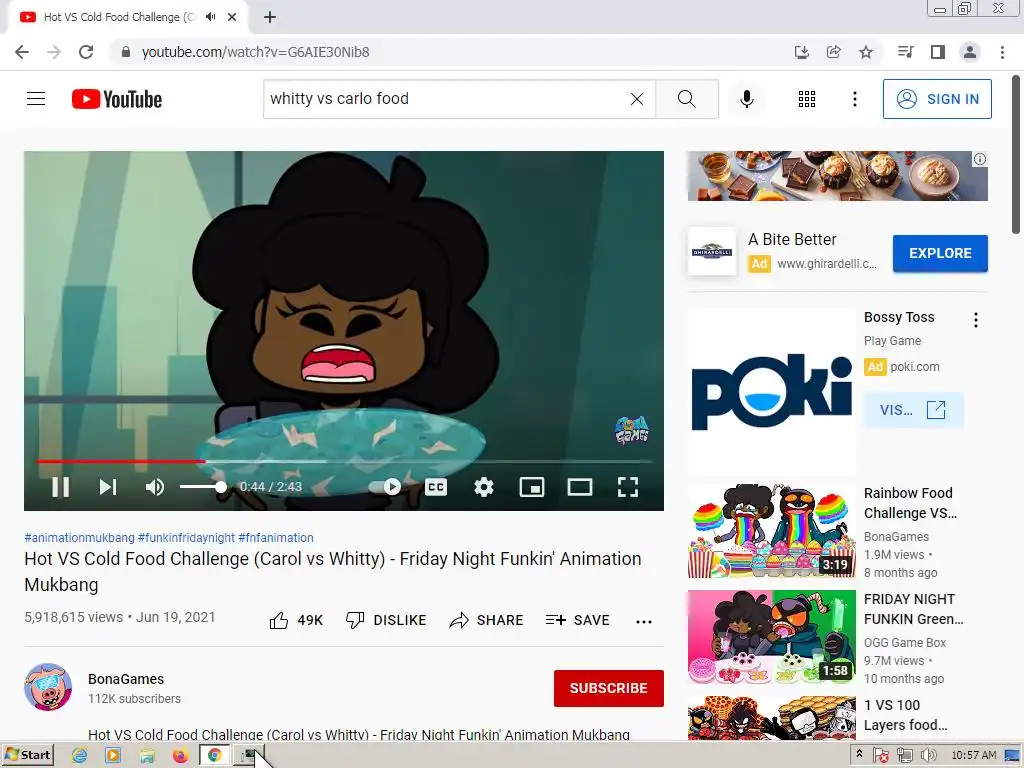The width and height of the screenshot is (1024, 768).
Task: Open Chrome profile avatar
Action: (970, 52)
